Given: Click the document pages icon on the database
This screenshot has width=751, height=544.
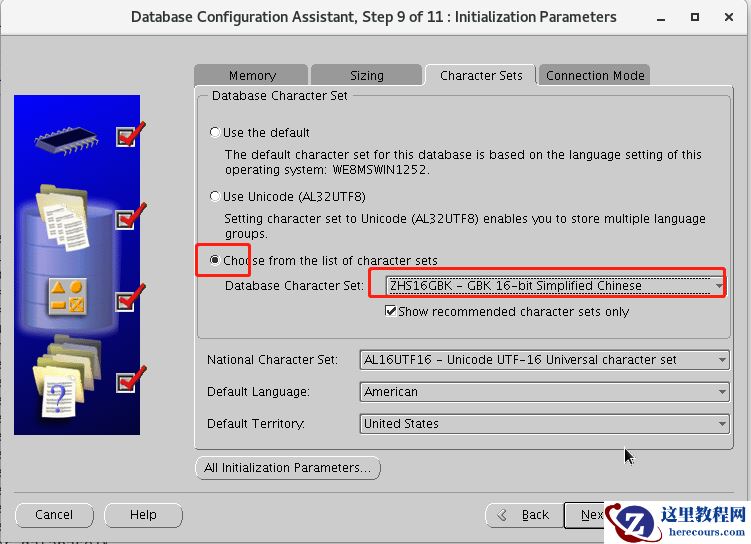Looking at the screenshot, I should (x=62, y=218).
